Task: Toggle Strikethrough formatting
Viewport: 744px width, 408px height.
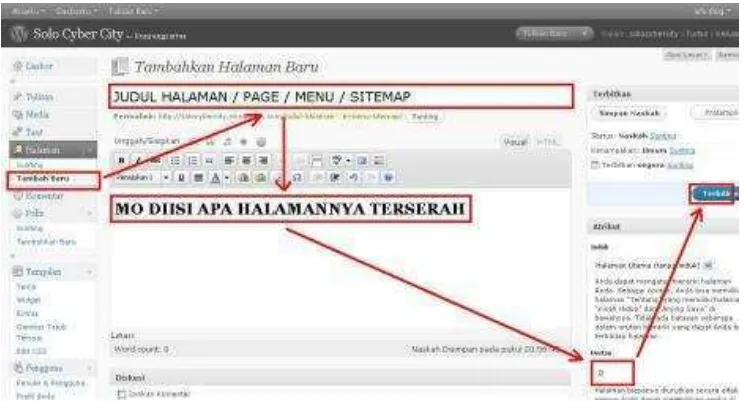Action: point(155,160)
